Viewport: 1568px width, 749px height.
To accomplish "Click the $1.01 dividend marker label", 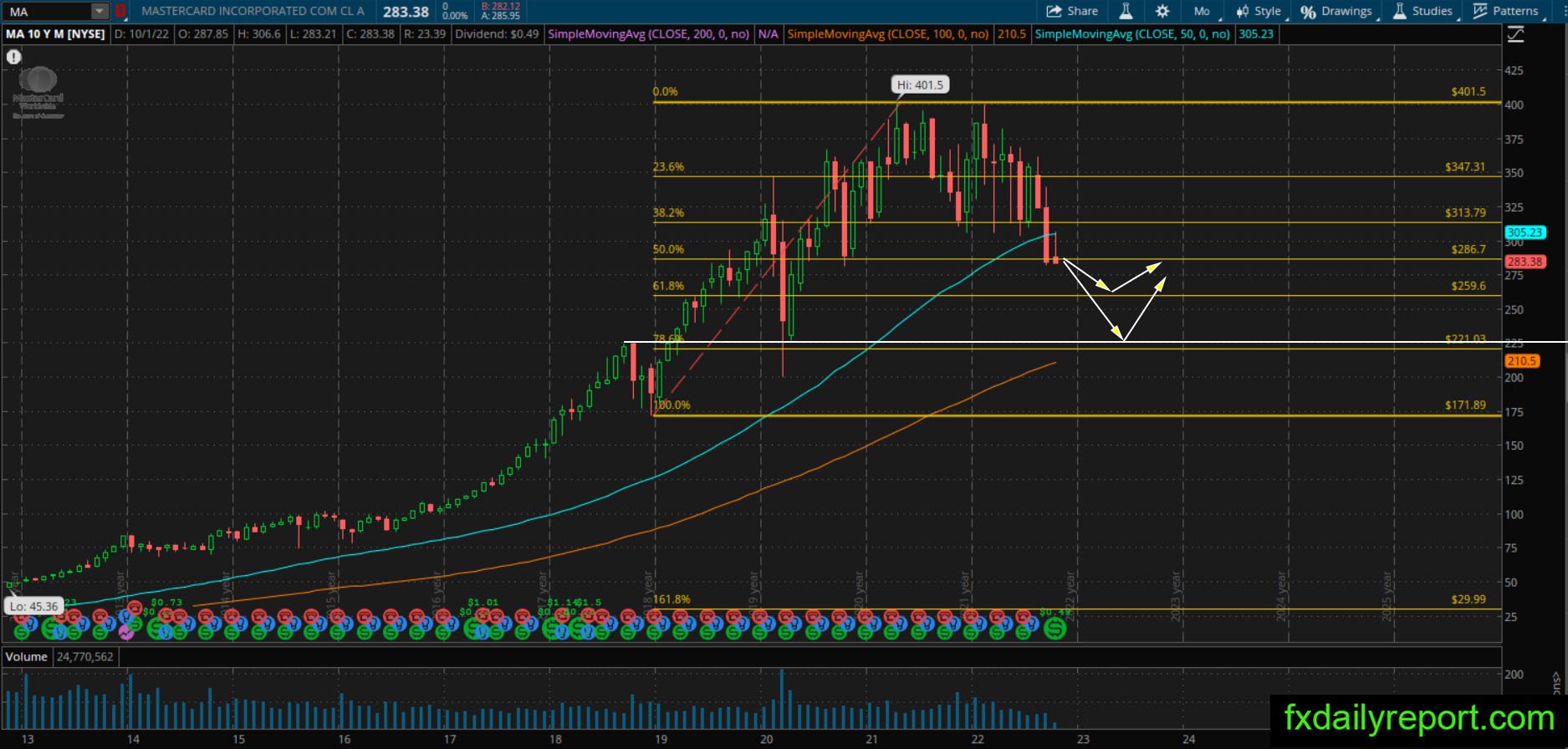I will pos(483,603).
